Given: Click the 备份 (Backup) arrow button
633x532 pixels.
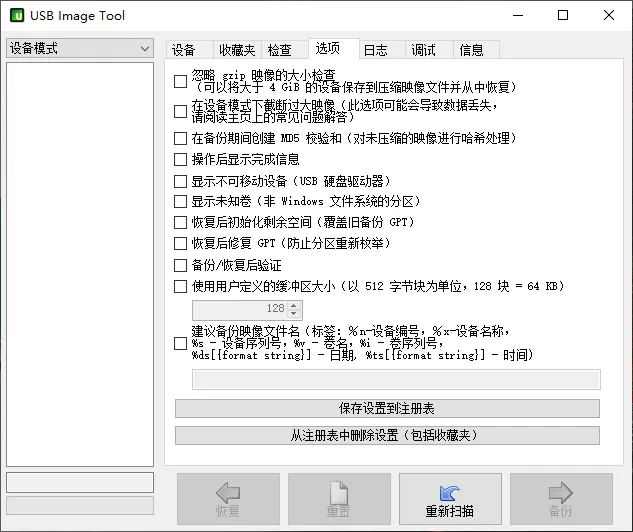Looking at the screenshot, I should coord(561,499).
